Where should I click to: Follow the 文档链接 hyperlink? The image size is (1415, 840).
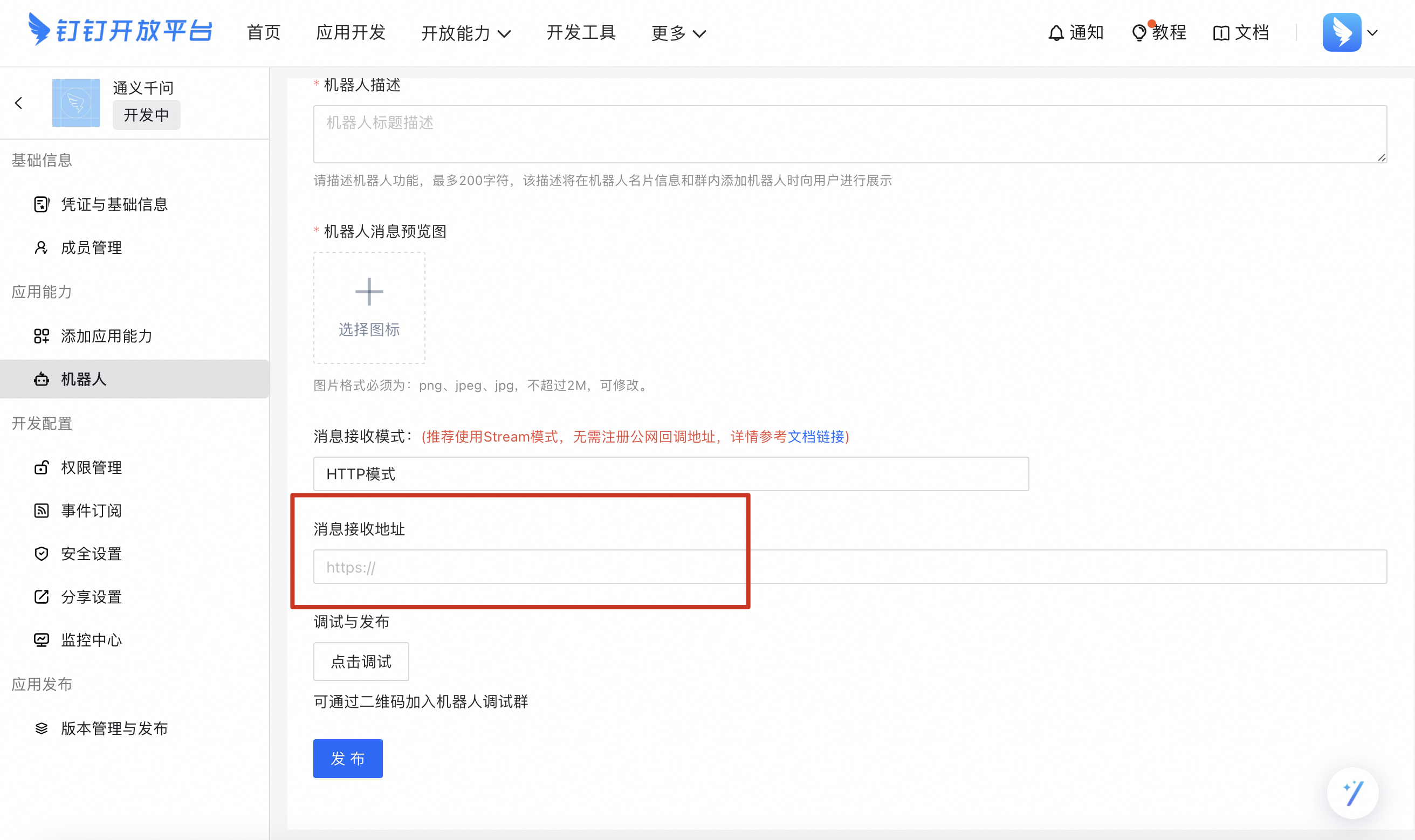click(x=815, y=436)
